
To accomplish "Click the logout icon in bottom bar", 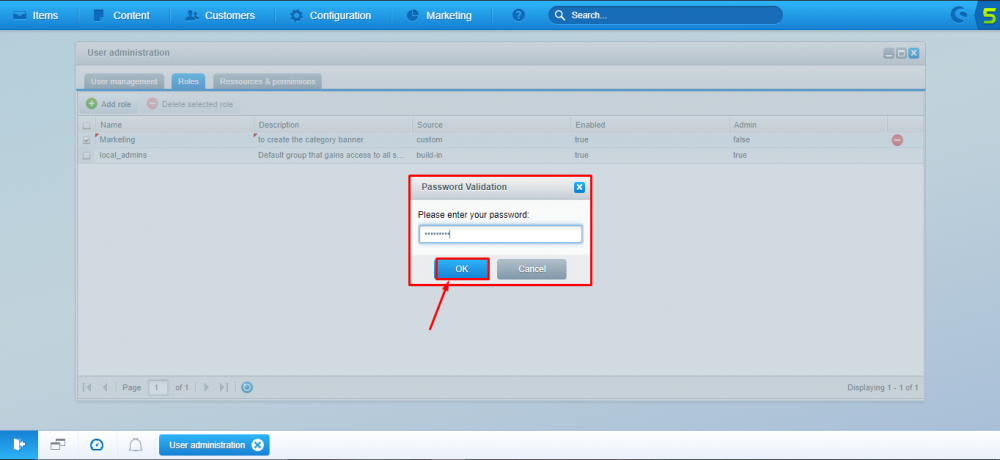I will (x=19, y=445).
